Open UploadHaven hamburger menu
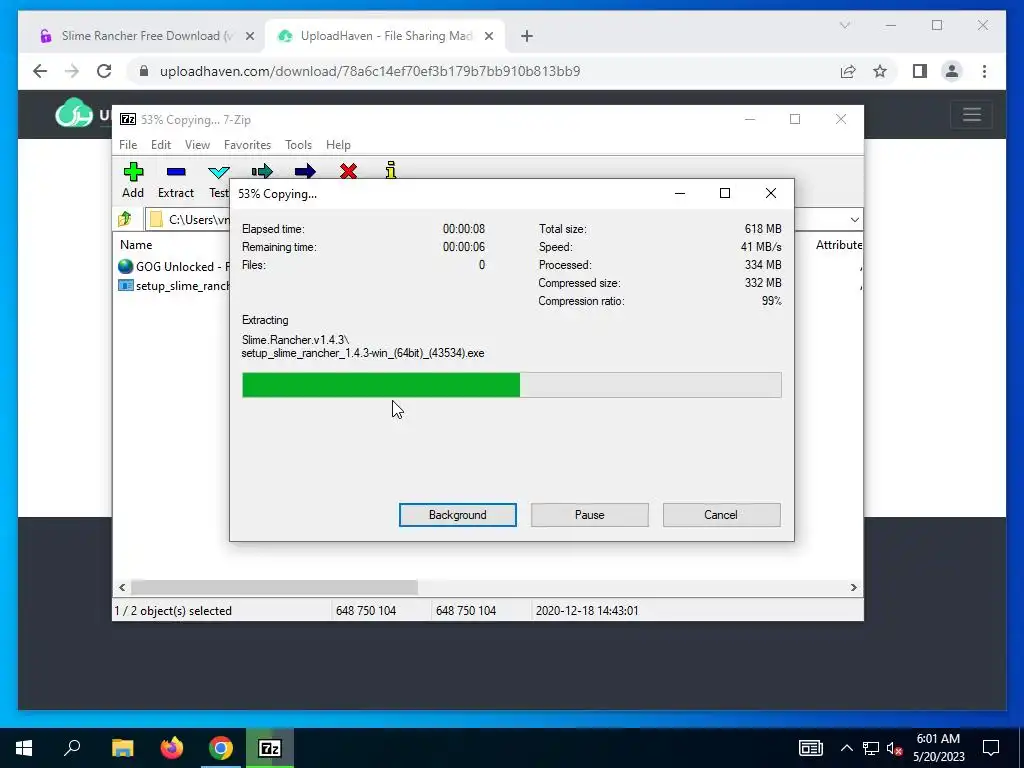This screenshot has height=768, width=1024. point(972,115)
